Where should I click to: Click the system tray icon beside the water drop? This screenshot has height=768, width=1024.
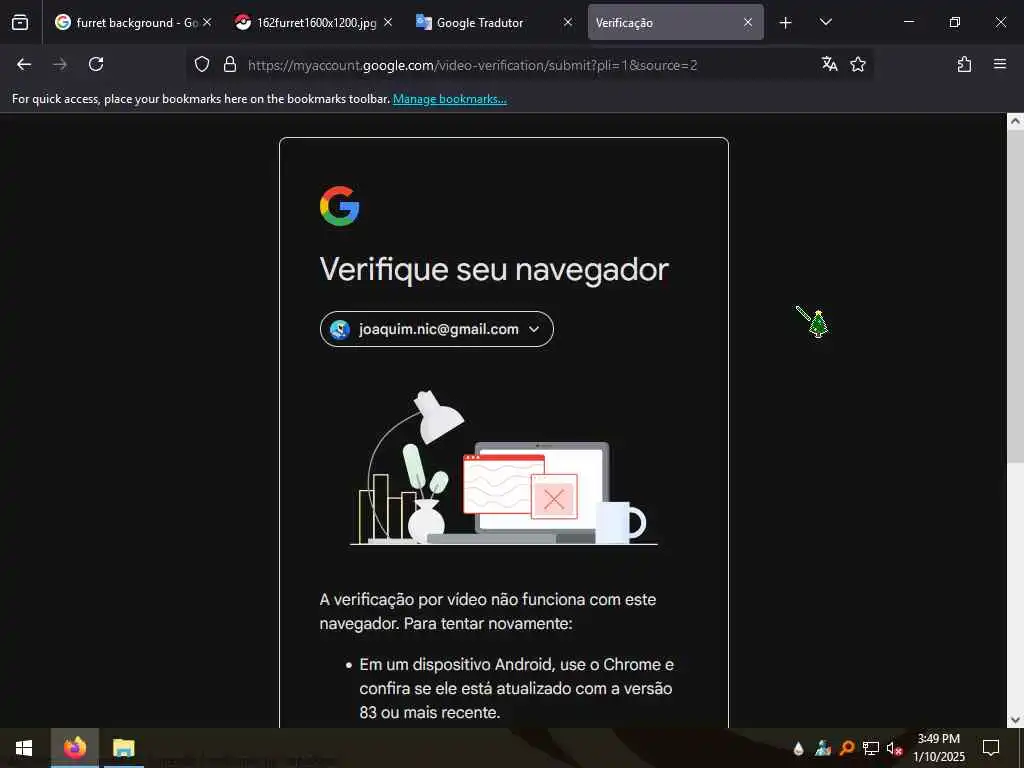pos(823,748)
